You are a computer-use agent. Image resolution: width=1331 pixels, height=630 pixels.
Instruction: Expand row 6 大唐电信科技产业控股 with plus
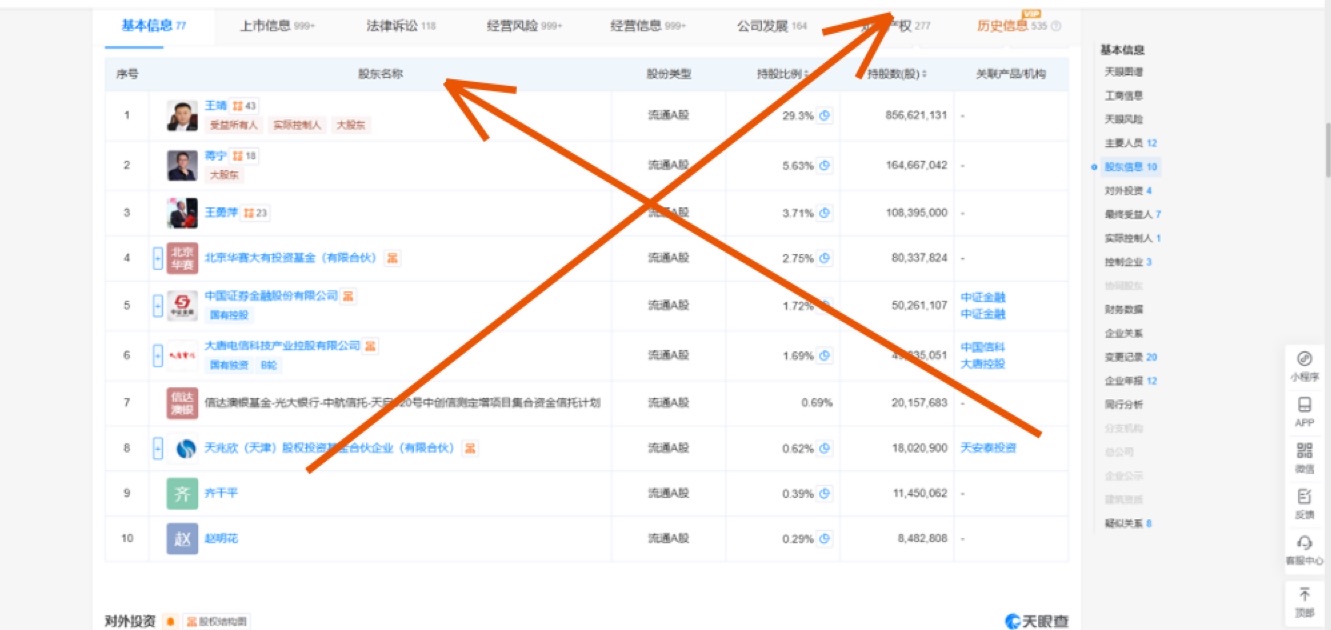point(157,355)
